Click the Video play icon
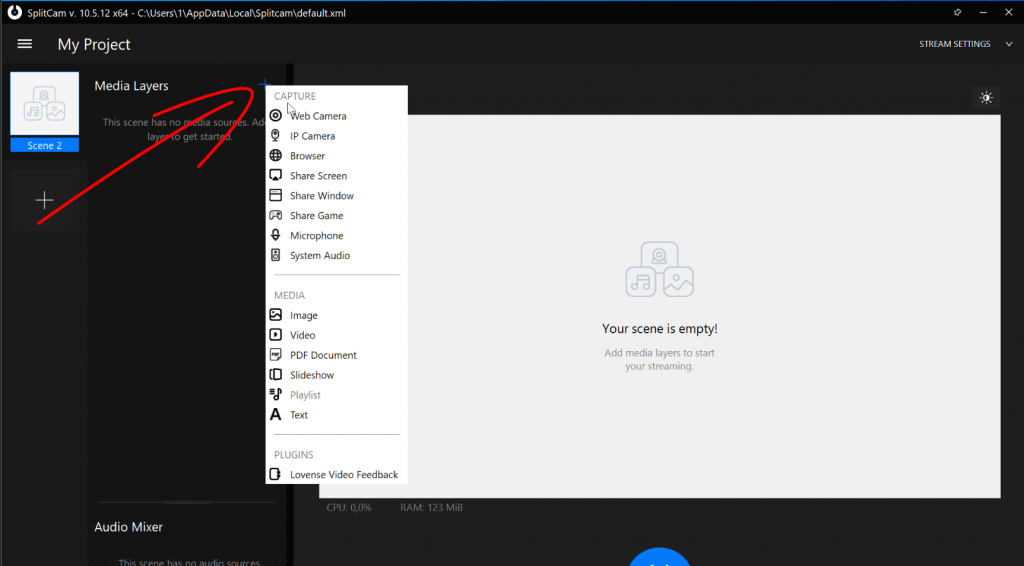Screen dimensions: 1024x566 click(276, 334)
